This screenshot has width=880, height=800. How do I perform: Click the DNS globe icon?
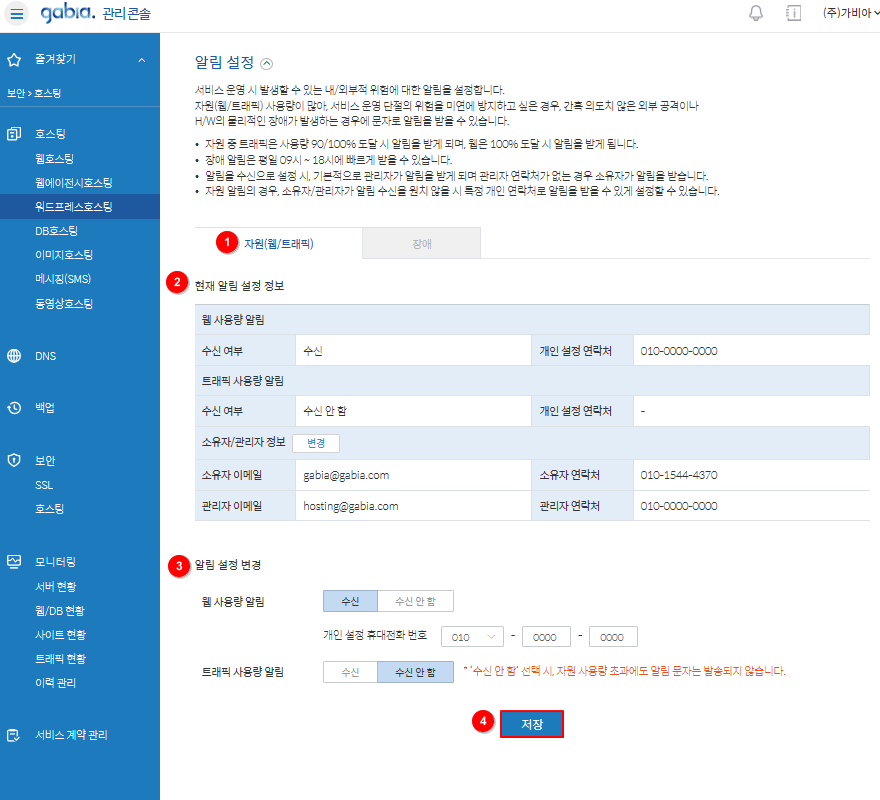click(14, 356)
